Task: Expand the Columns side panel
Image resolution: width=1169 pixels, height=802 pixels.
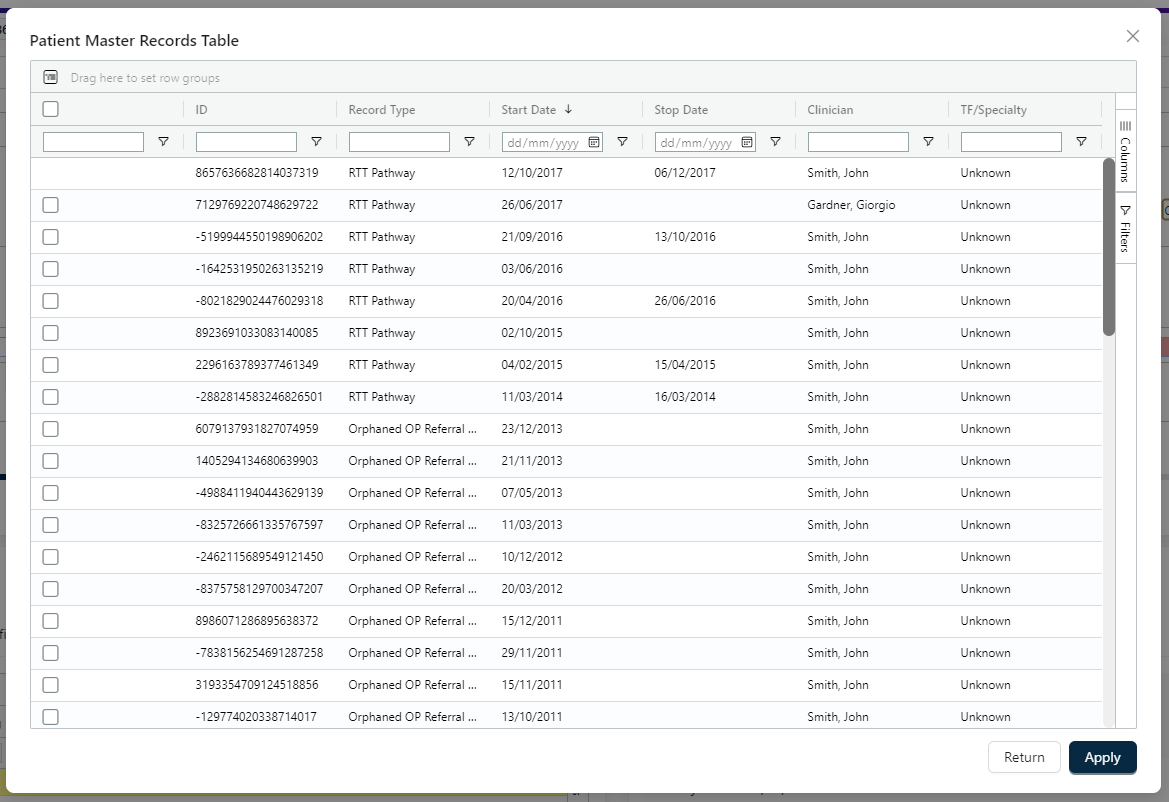Action: [x=1125, y=151]
